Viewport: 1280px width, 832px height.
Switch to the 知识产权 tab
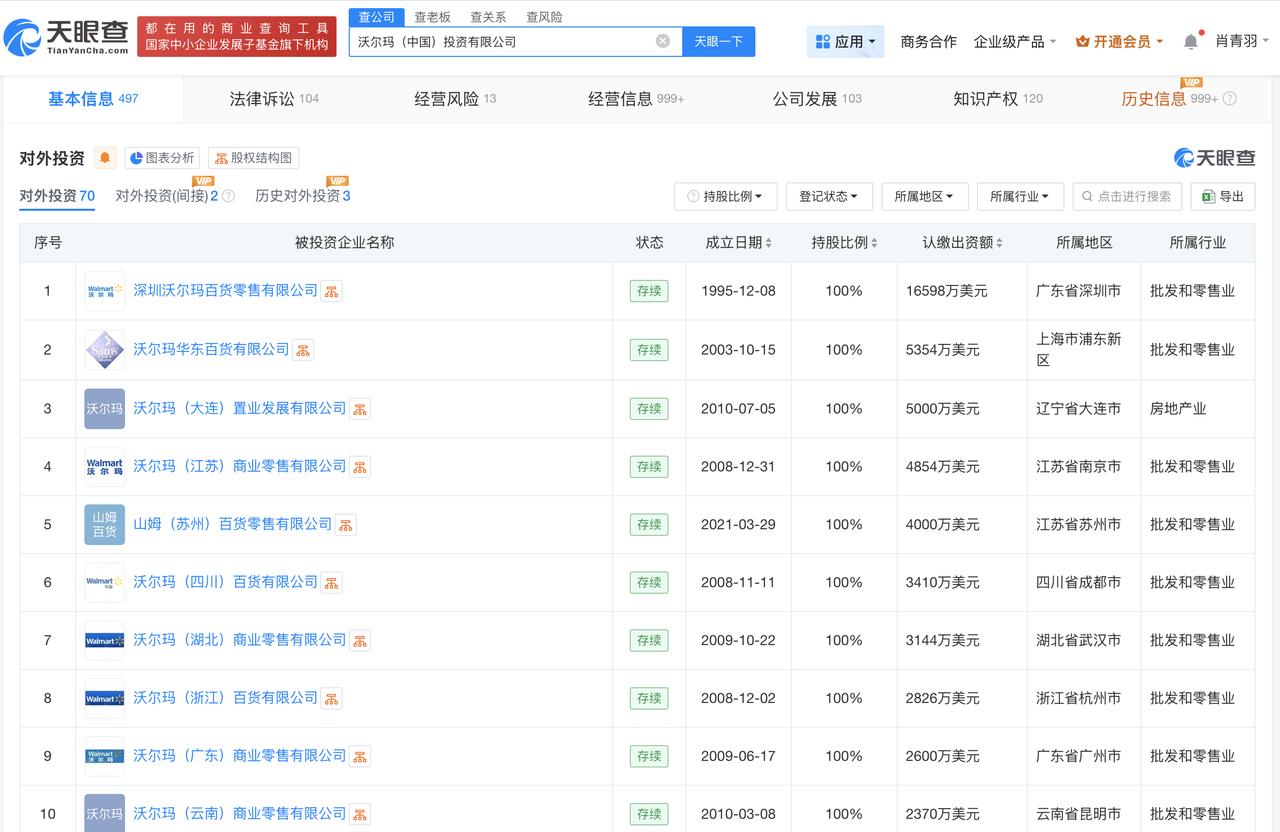[998, 99]
